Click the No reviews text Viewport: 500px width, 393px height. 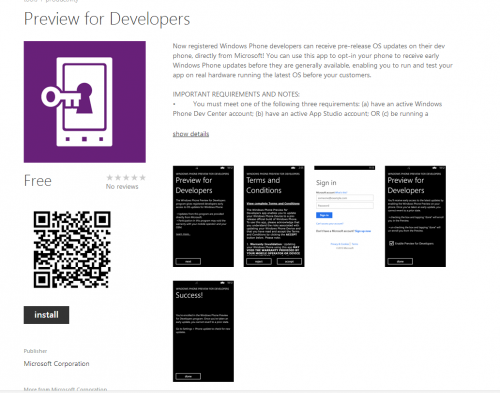[122, 187]
